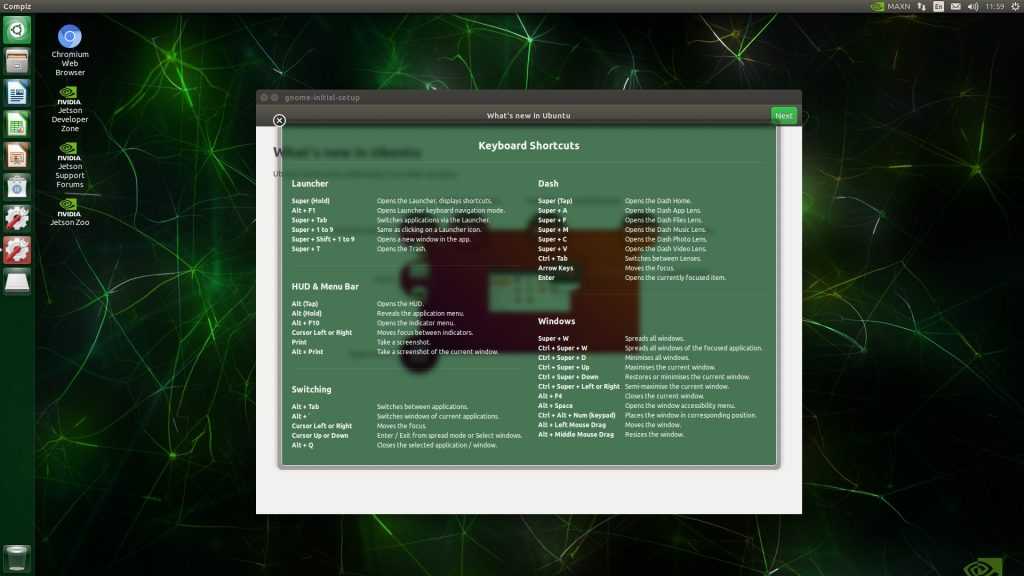Open the messaging envelope indicator menu
1024x576 pixels.
tap(955, 6)
